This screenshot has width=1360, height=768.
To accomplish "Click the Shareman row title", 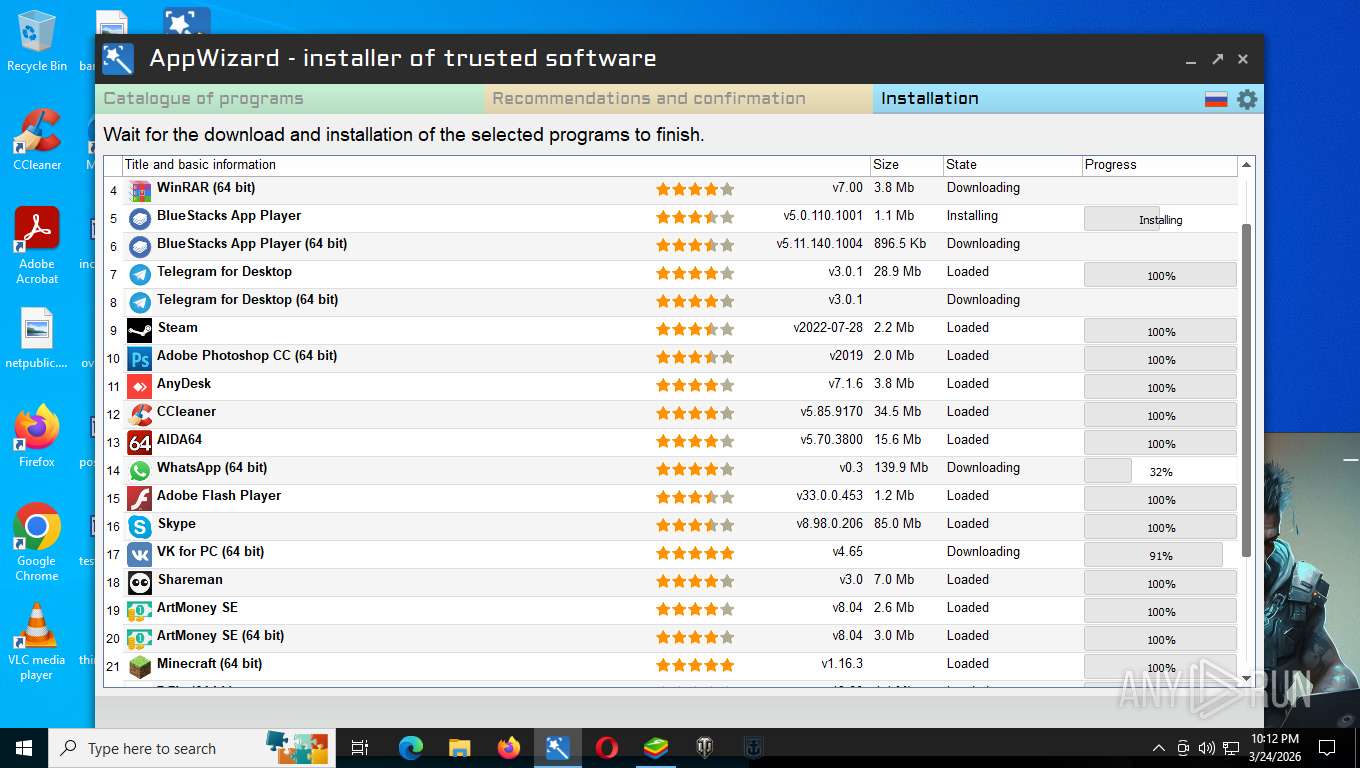I will (190, 579).
